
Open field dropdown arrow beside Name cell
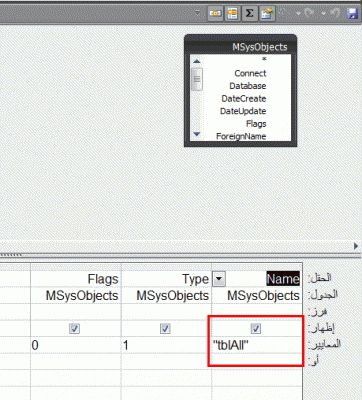[x=219, y=279]
